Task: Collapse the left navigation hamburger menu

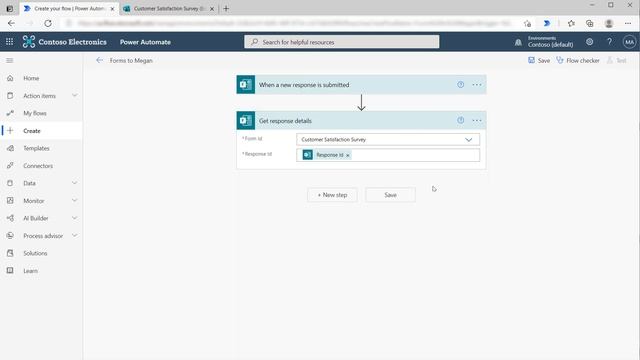Action: click(x=10, y=60)
